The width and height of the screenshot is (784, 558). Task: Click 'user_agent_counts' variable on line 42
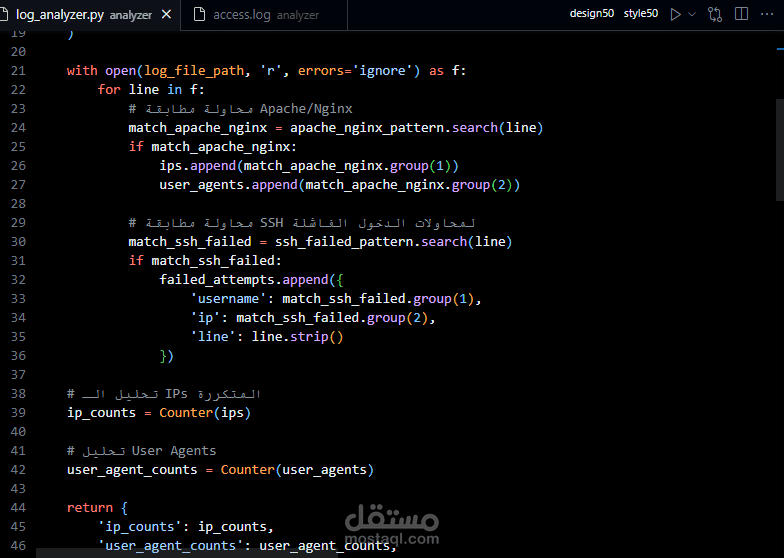point(132,470)
